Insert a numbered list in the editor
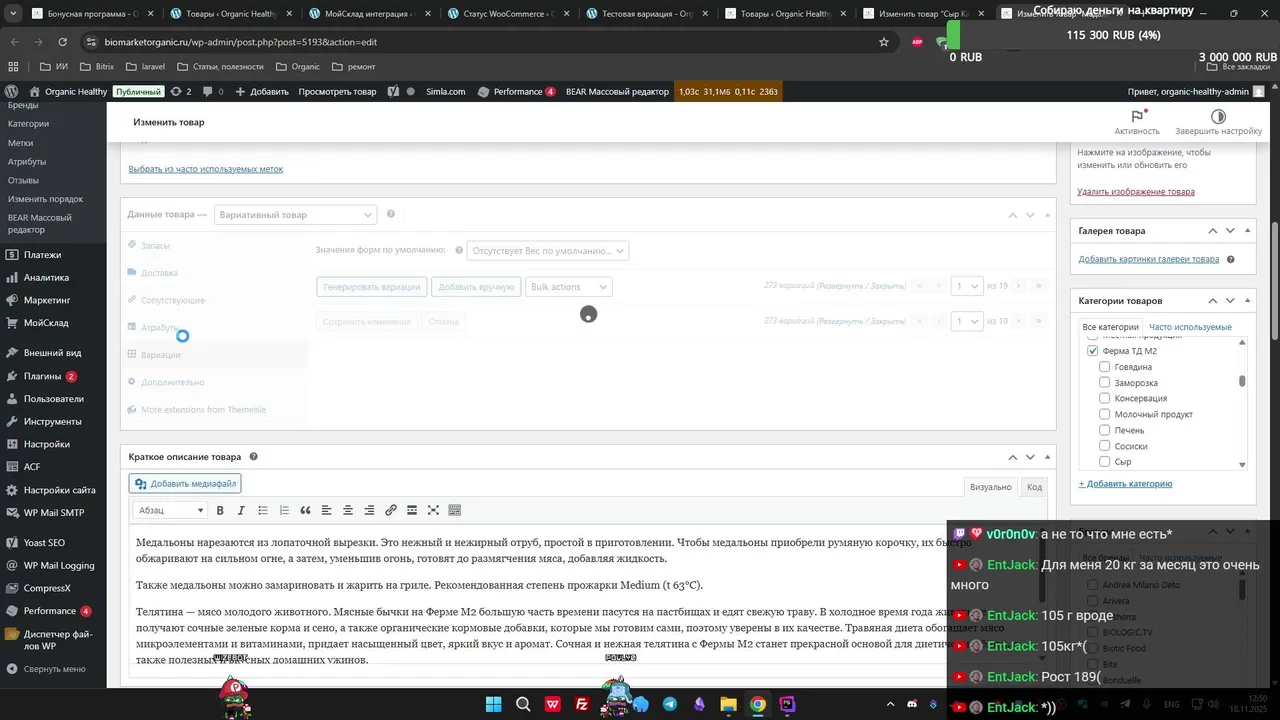 284,510
